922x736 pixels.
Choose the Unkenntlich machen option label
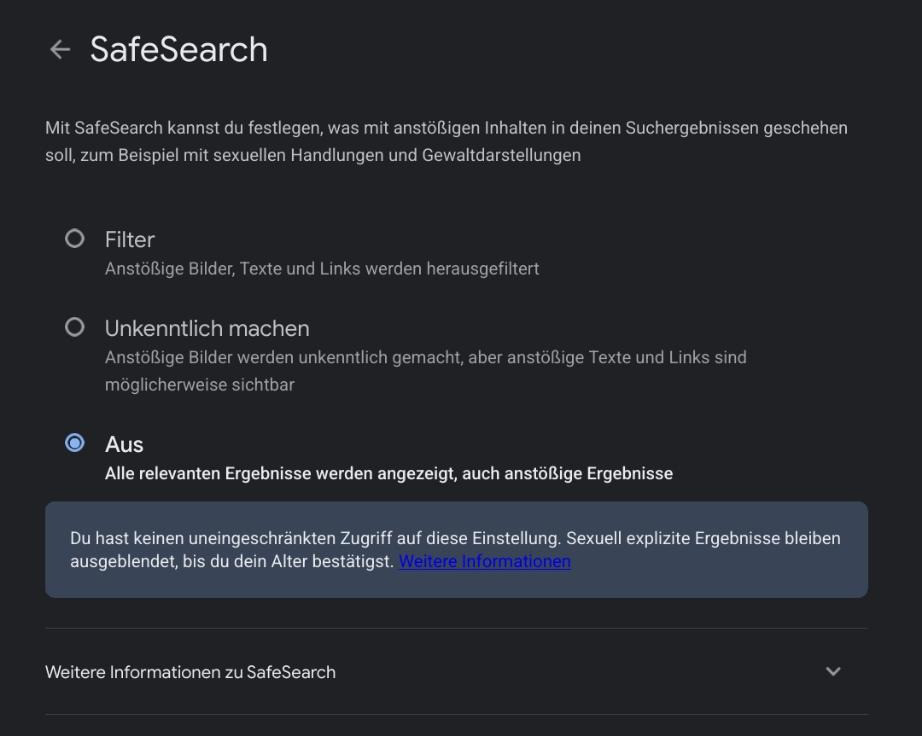207,329
